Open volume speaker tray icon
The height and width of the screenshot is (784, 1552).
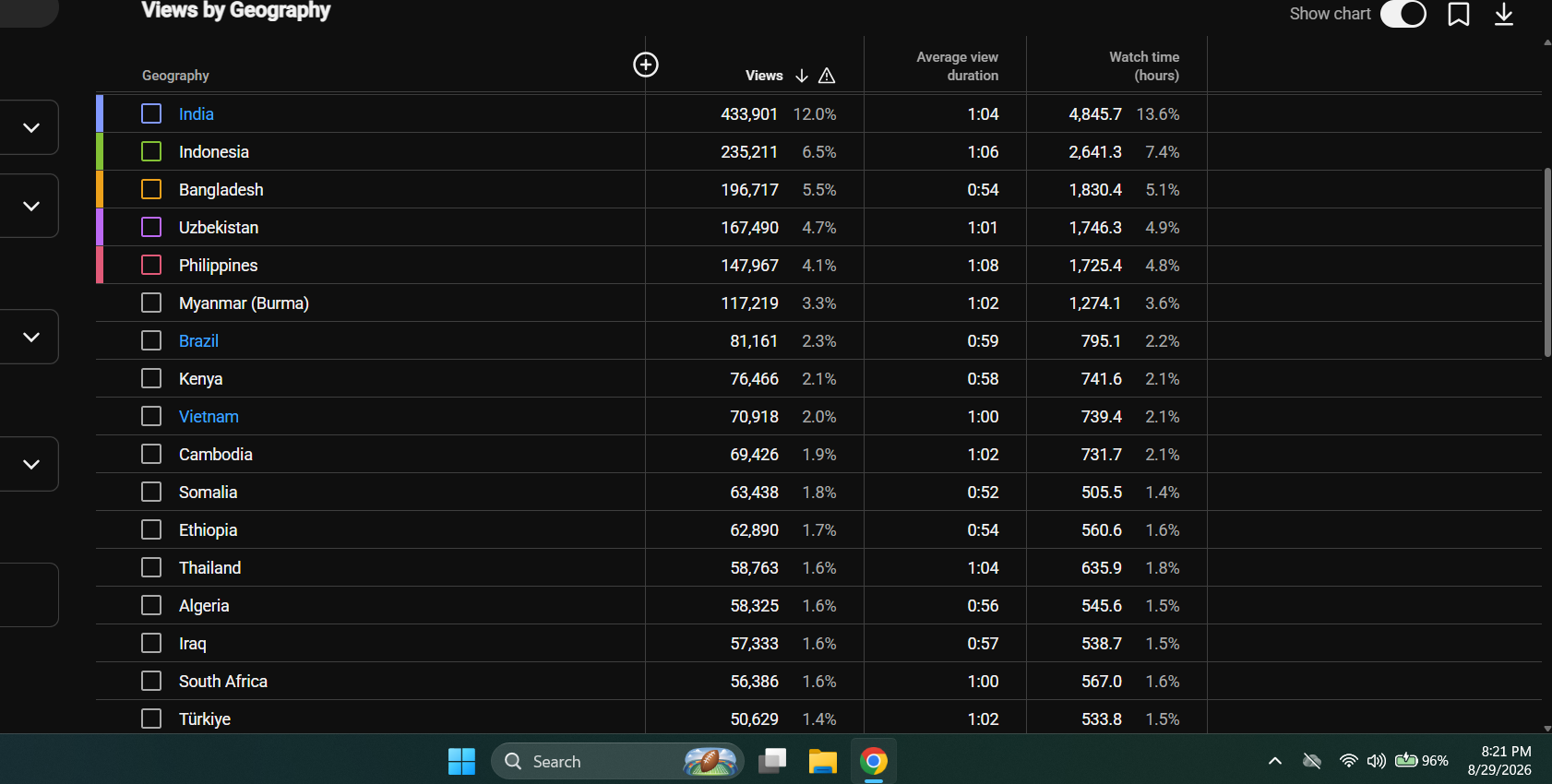coord(1377,761)
